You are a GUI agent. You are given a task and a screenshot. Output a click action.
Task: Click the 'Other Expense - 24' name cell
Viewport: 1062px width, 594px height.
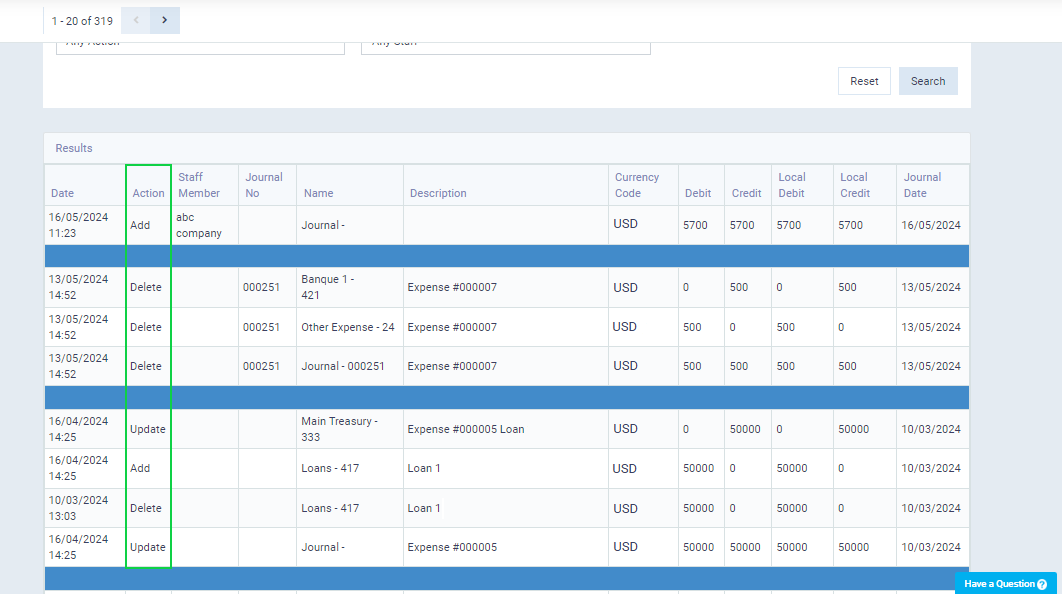pos(347,327)
